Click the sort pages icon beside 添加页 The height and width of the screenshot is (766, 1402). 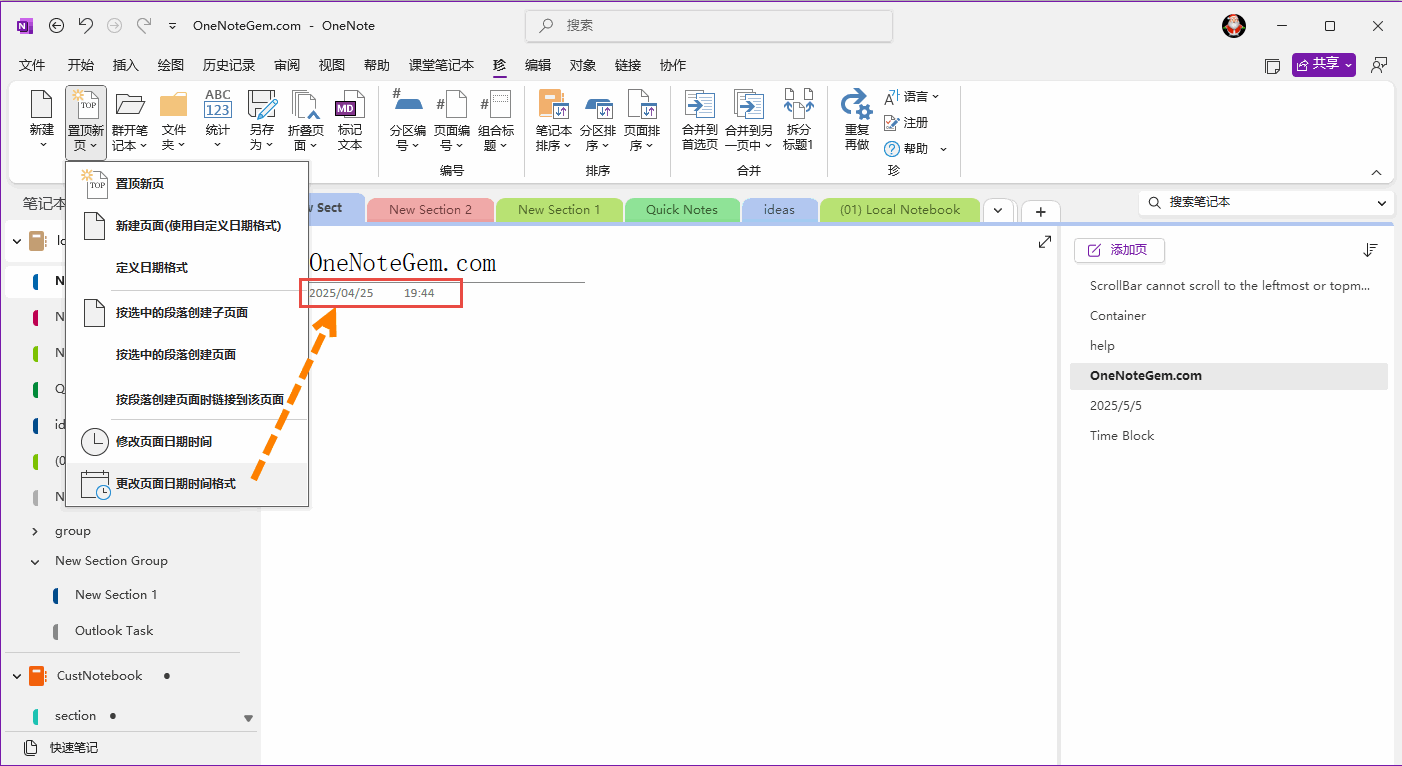[1371, 250]
